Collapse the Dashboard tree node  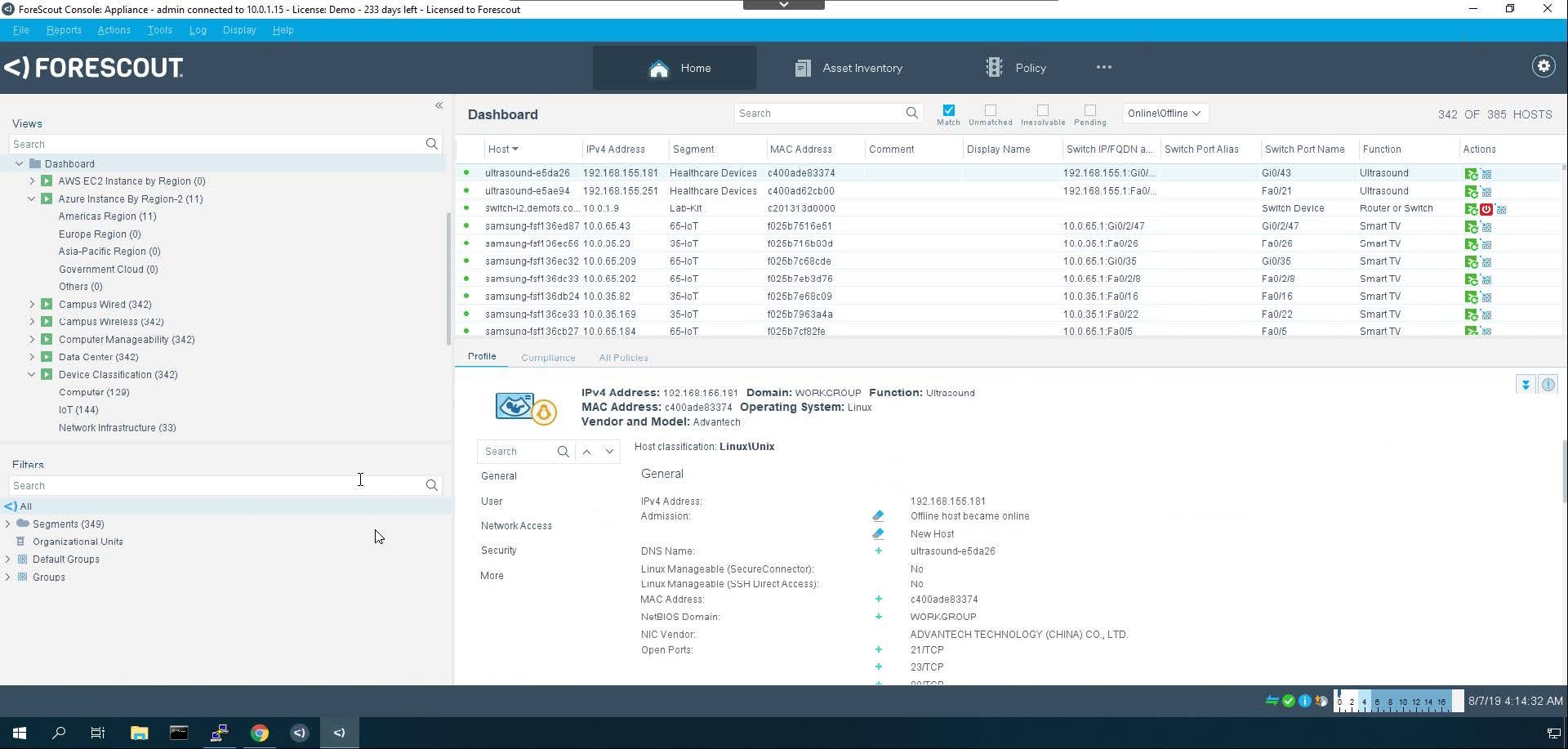19,164
